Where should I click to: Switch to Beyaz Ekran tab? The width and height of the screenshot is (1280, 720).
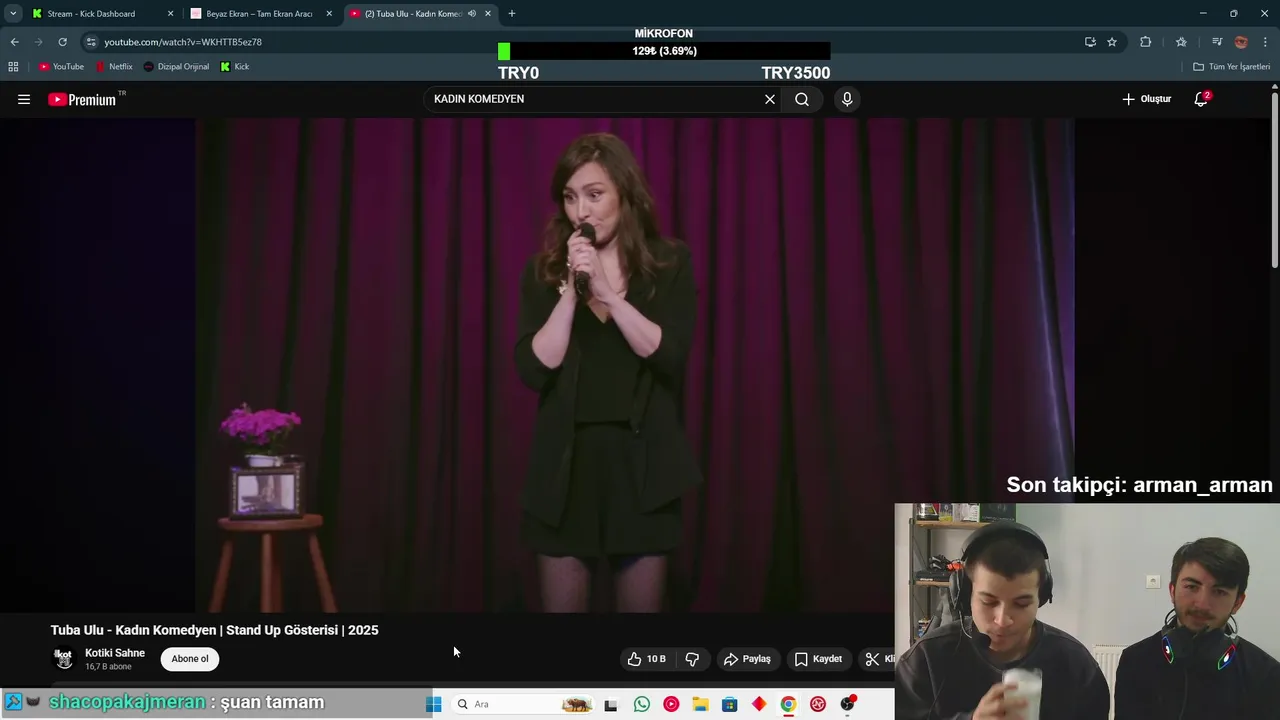259,14
